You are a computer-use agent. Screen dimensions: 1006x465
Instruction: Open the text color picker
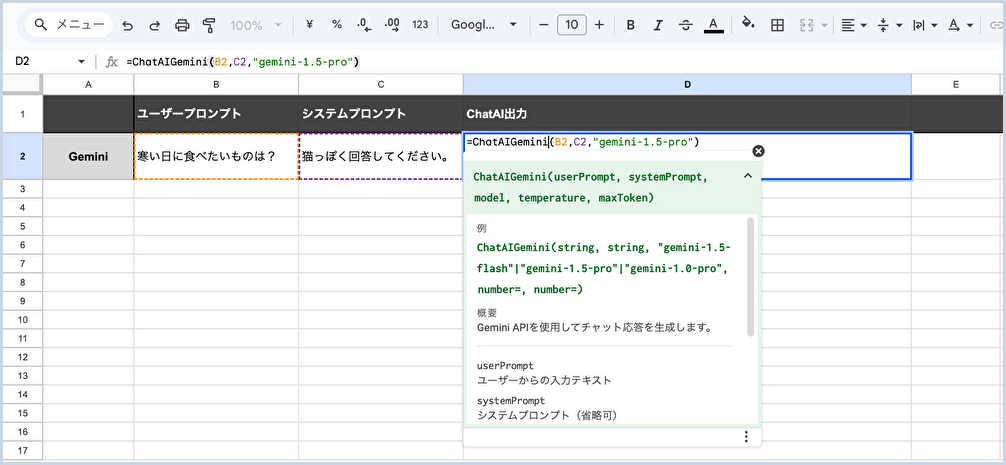pos(713,26)
